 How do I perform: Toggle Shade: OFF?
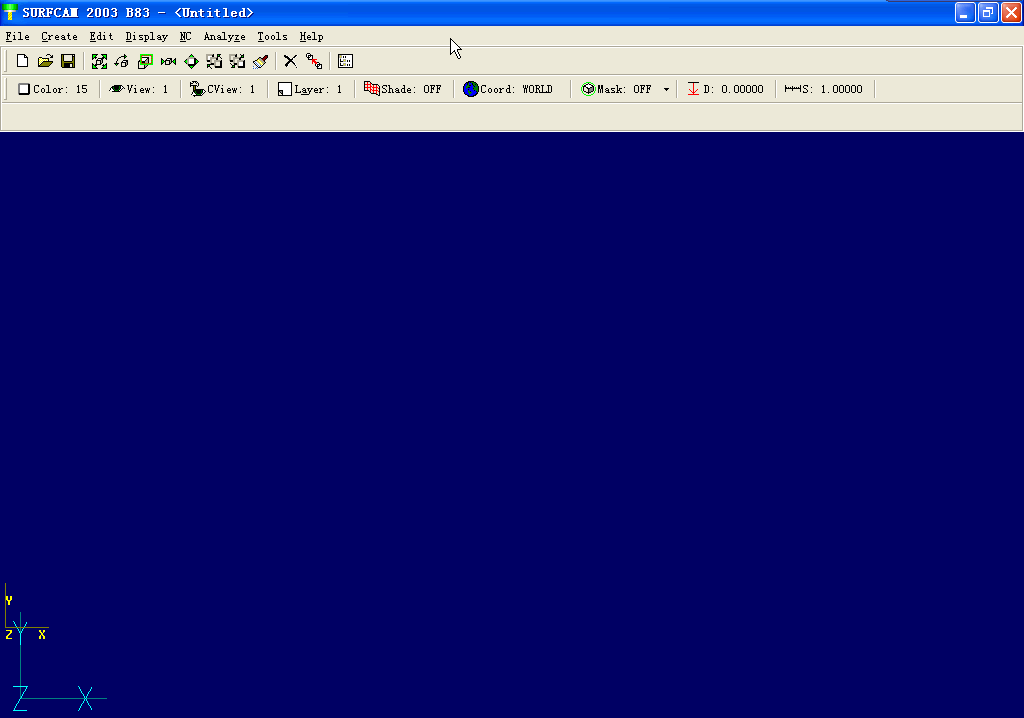(403, 89)
